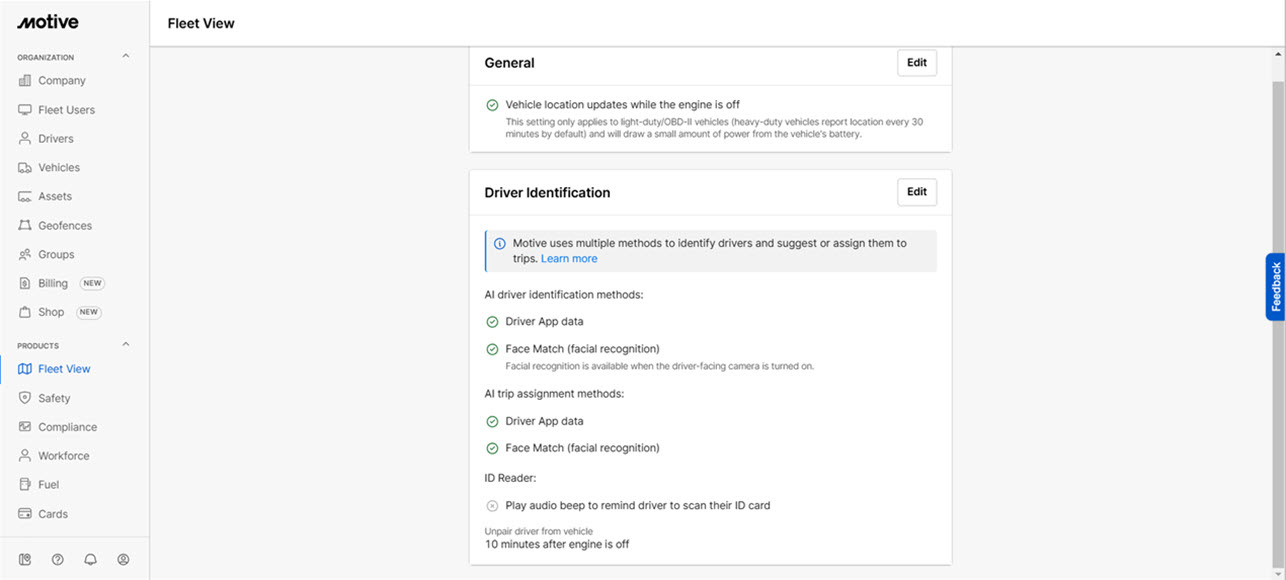
Task: Collapse the Organization section
Action: [x=124, y=56]
